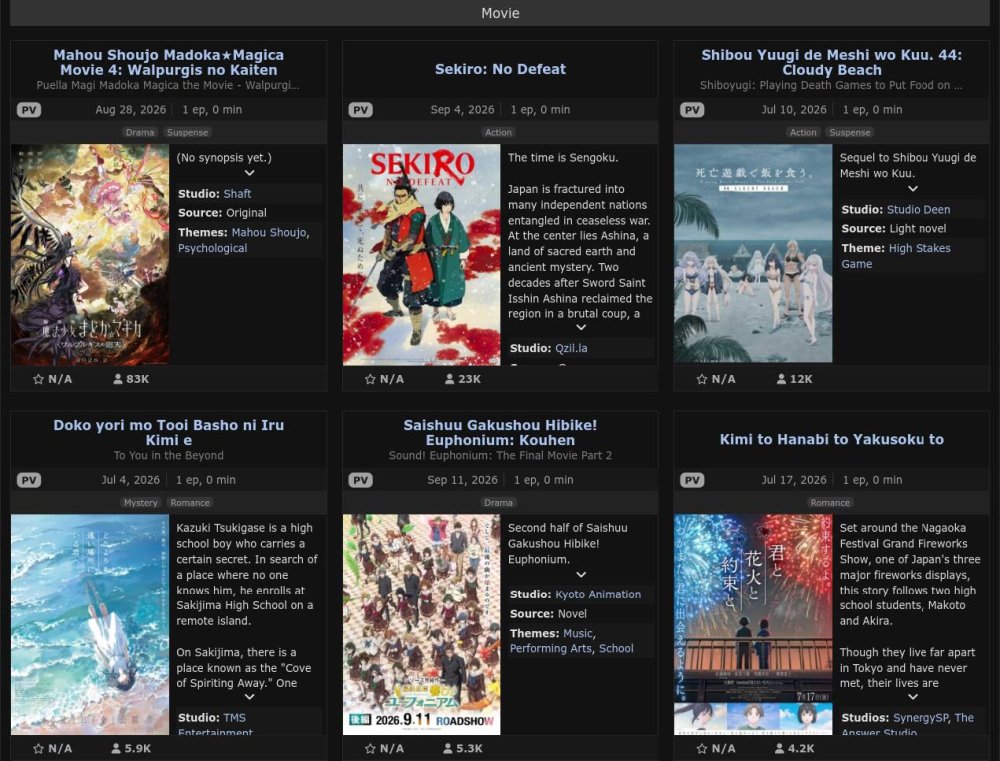This screenshot has height=761, width=1000.
Task: Open the PV badge on Kimi to Hanabi card
Action: [692, 480]
